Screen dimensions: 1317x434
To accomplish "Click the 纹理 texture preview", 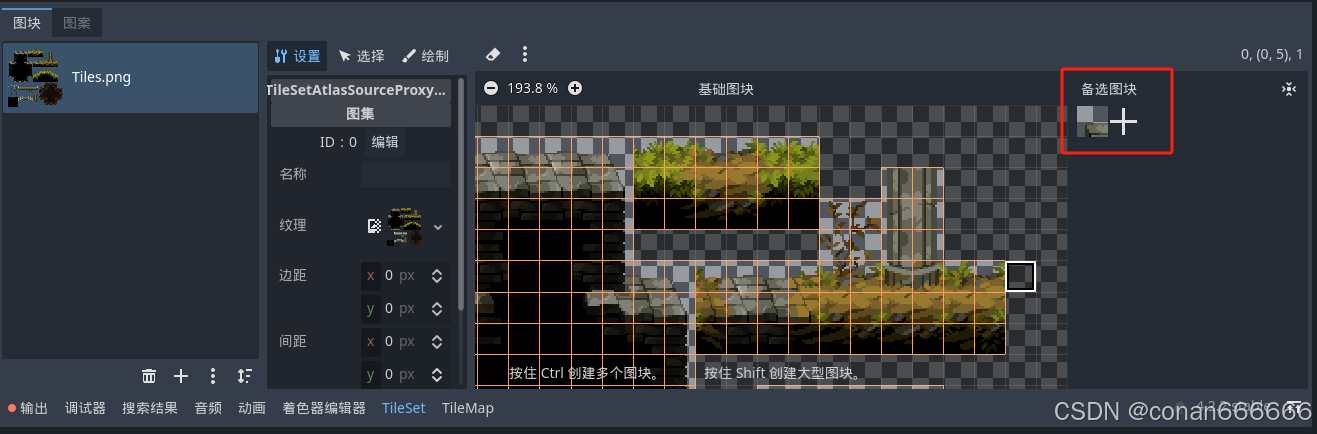I will click(404, 226).
